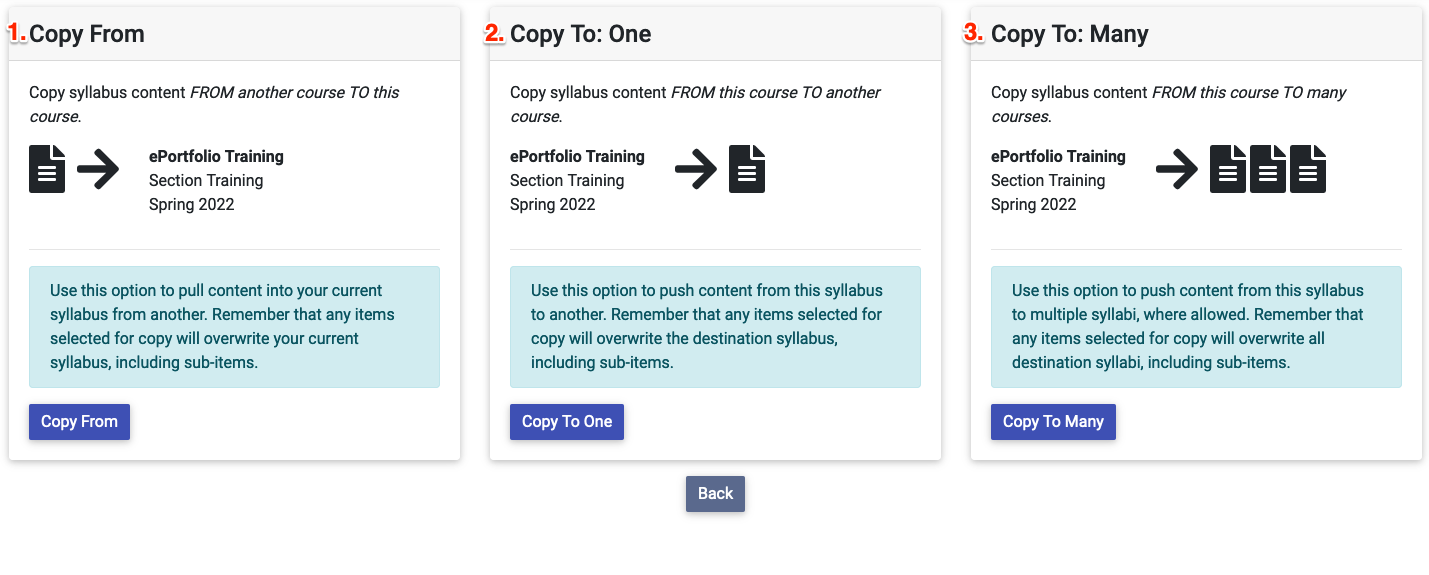Click the info box about multiple syllabi
1429x575 pixels.
[1196, 327]
